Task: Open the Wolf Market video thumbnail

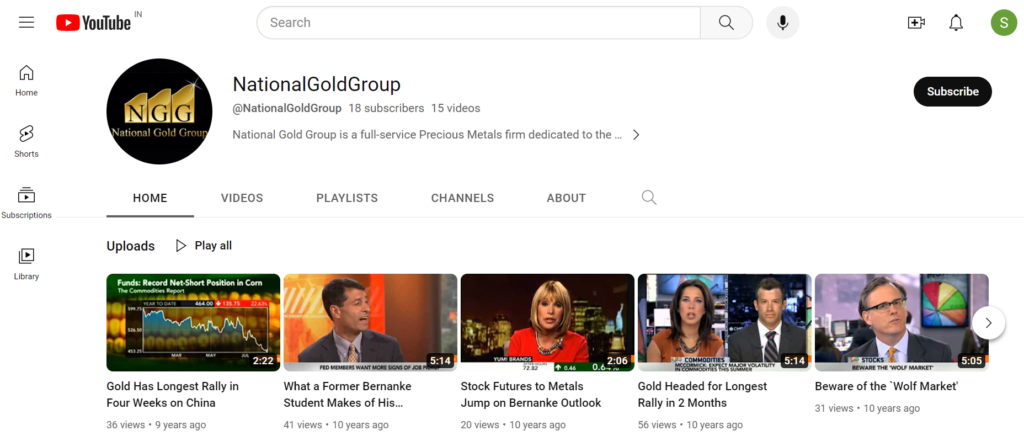Action: pyautogui.click(x=901, y=322)
